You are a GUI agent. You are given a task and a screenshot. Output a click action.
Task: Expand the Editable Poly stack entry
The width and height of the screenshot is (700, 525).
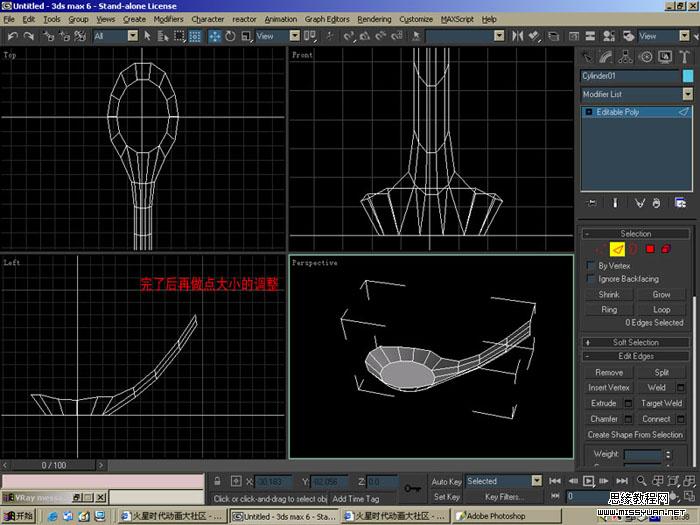(x=588, y=112)
